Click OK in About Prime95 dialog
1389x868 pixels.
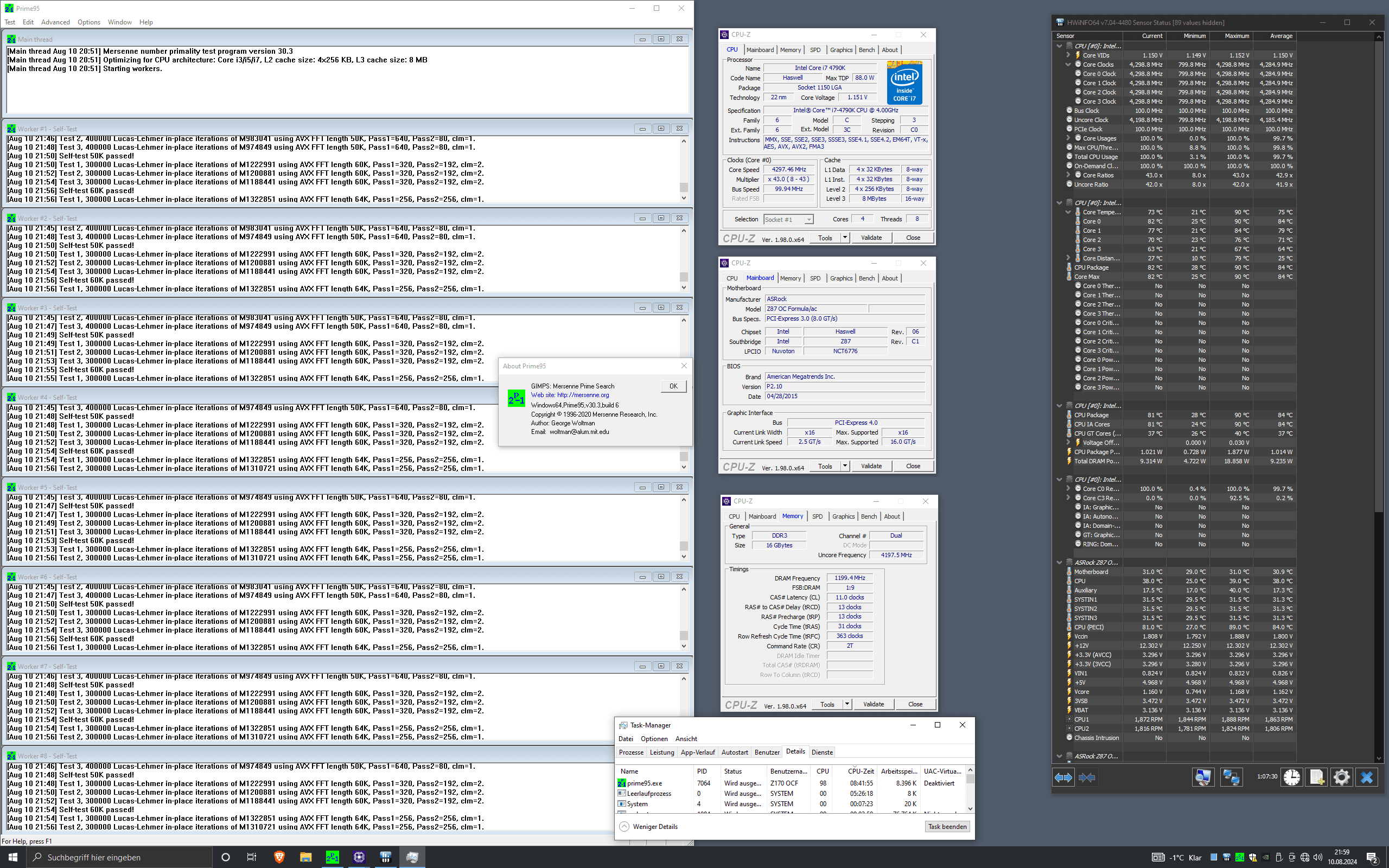(x=673, y=386)
